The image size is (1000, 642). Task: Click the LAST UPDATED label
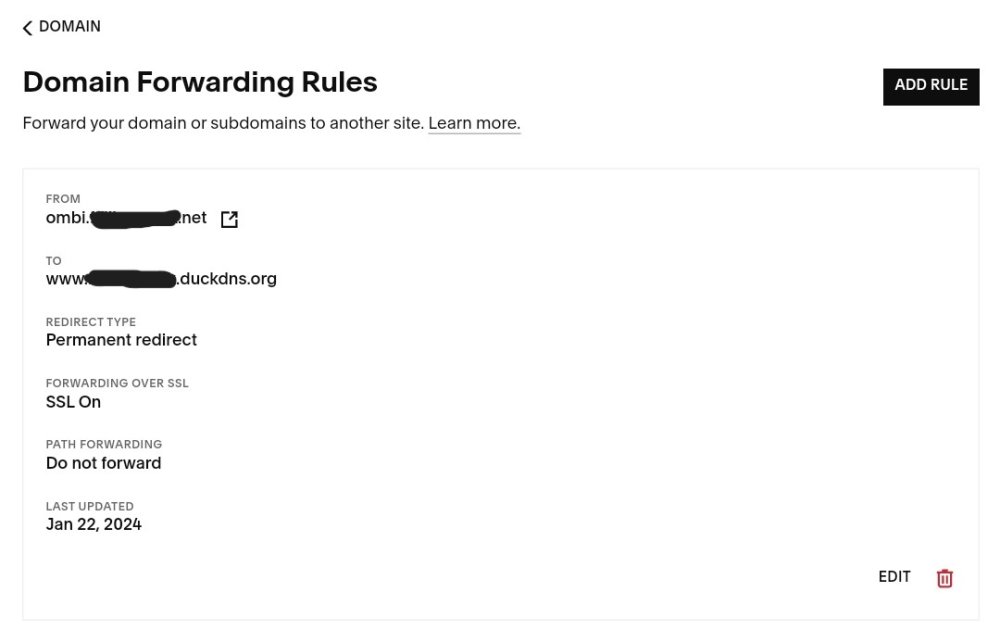click(90, 506)
